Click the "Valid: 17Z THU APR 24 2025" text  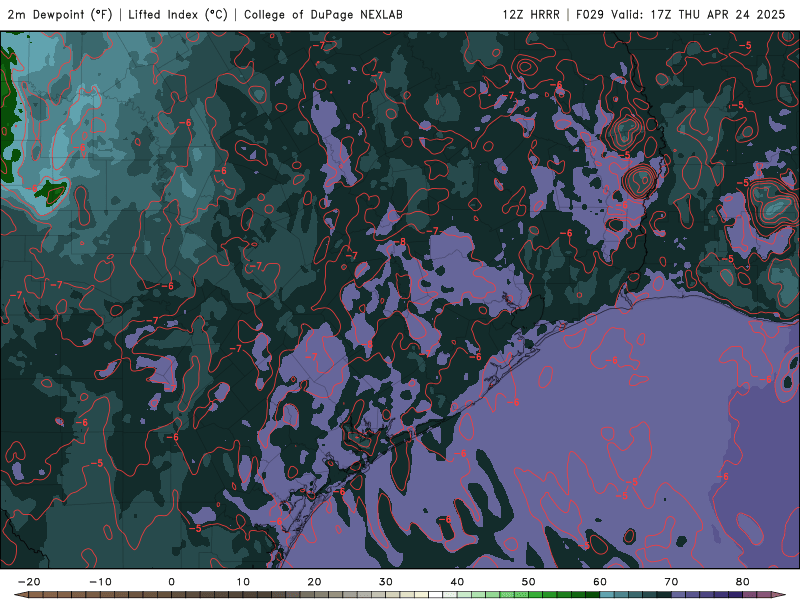(698, 14)
